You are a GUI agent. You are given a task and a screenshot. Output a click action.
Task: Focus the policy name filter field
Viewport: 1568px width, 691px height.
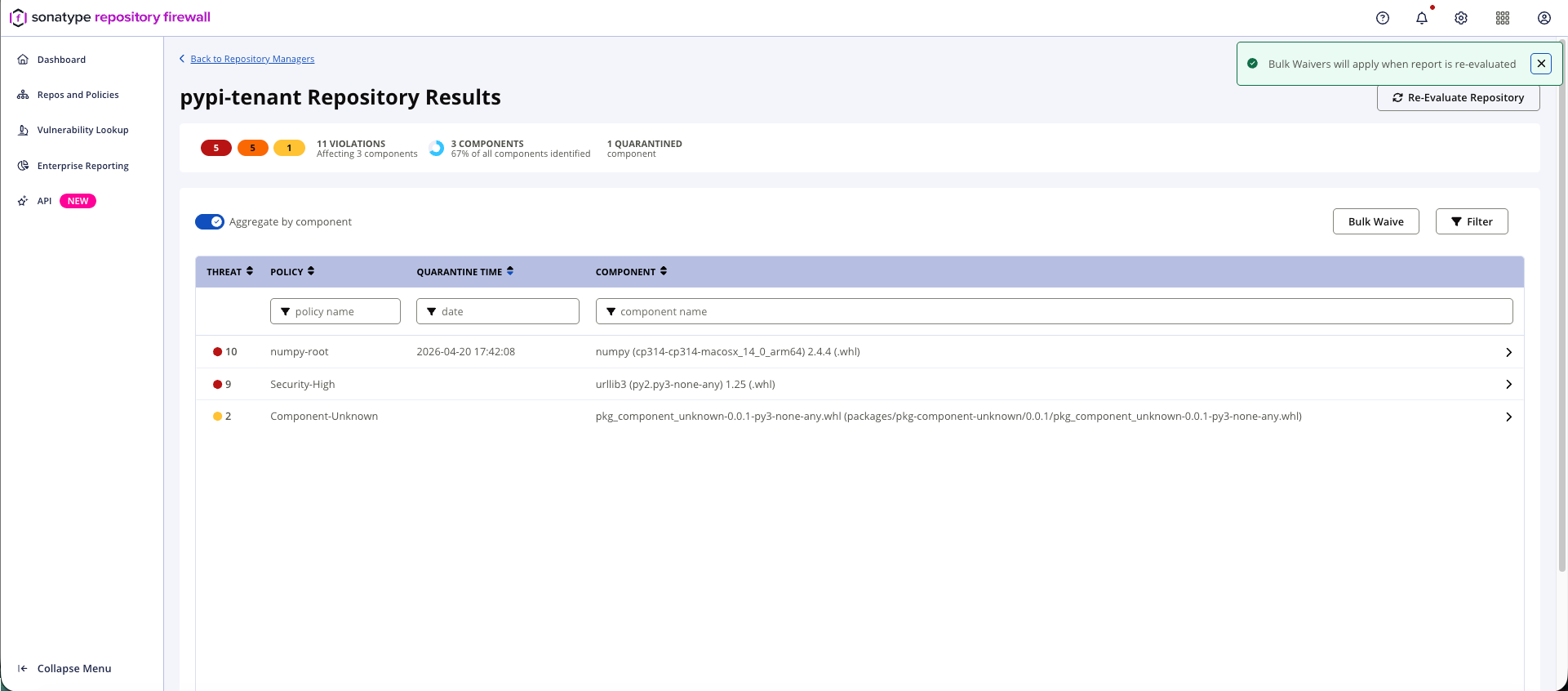tap(335, 311)
